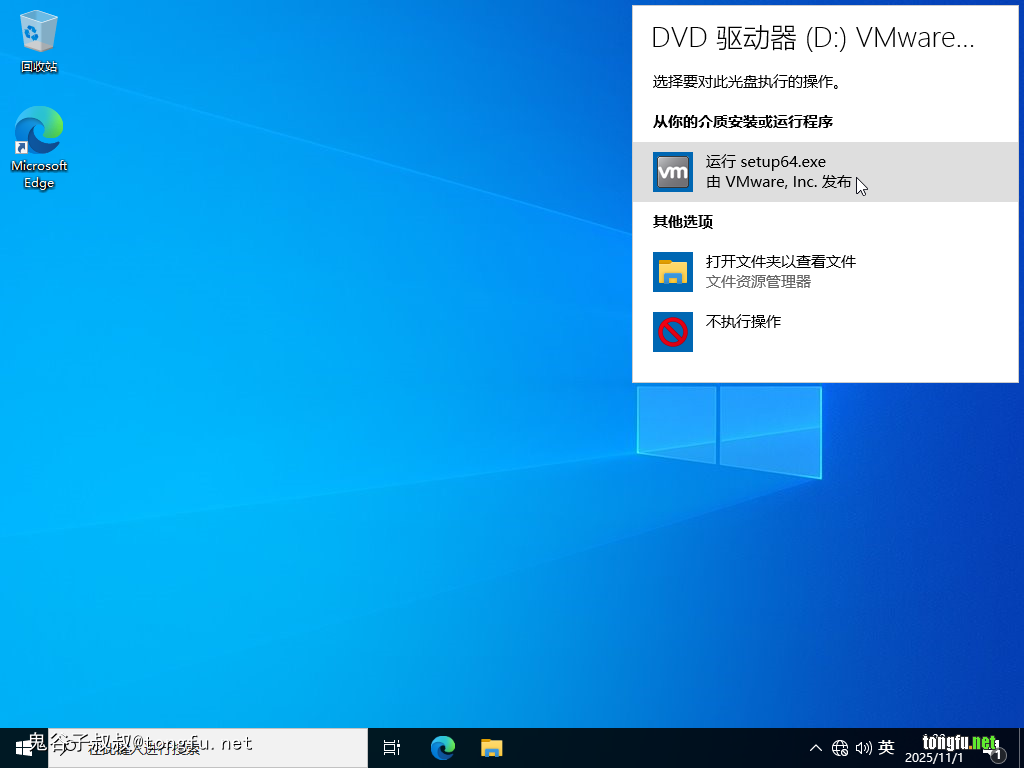Screen dimensions: 1024x768
Task: Open folder to view files option
Action: (780, 271)
